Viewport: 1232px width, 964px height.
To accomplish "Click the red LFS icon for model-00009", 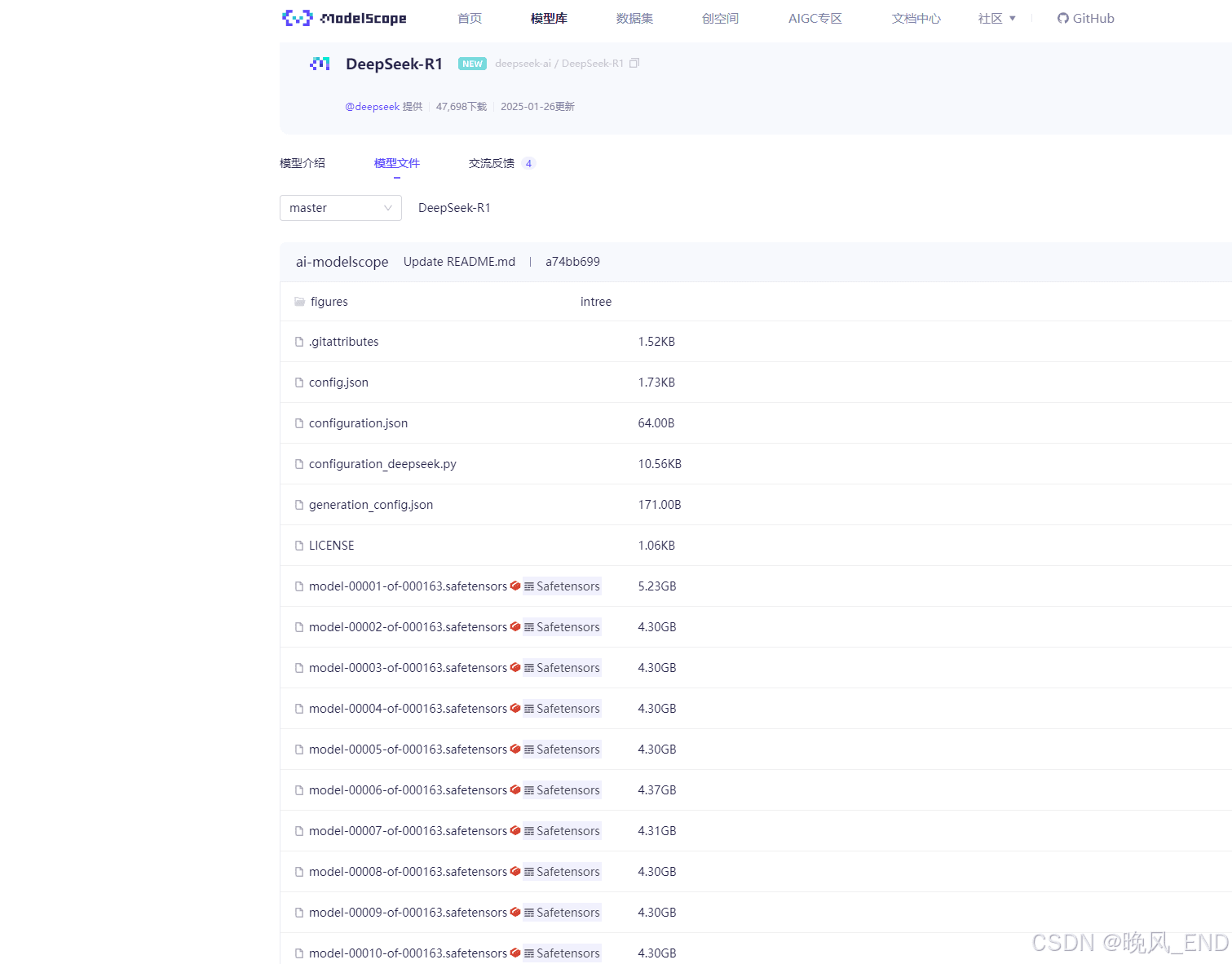I will (515, 912).
